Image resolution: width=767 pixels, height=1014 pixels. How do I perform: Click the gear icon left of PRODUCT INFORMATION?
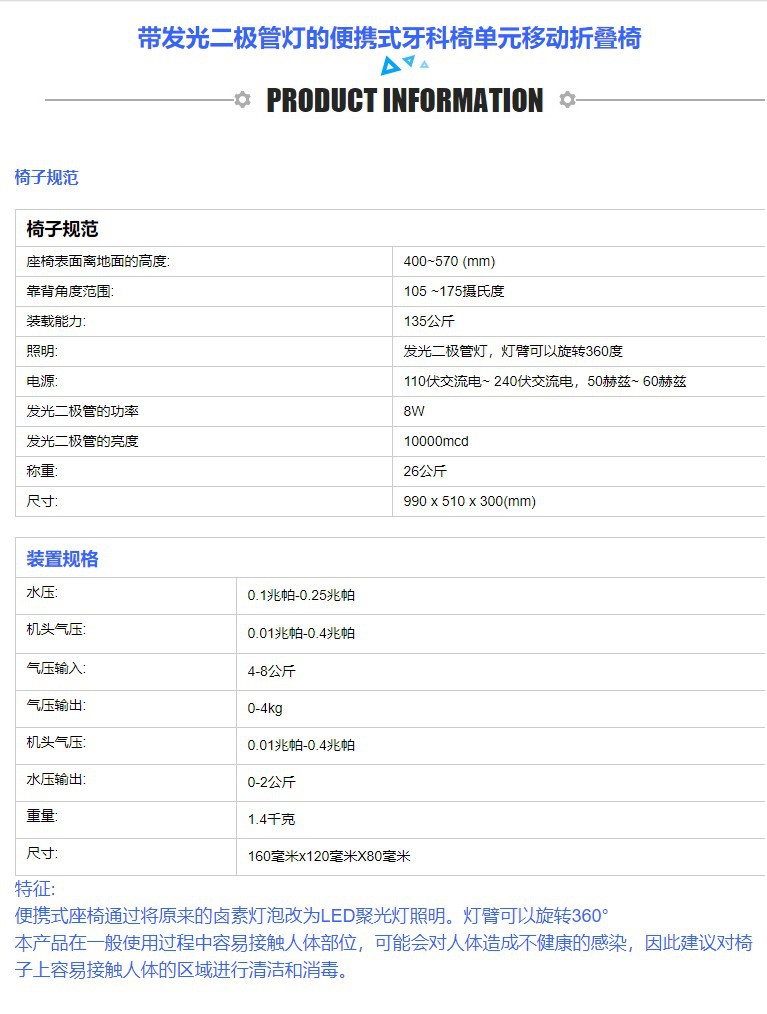pos(243,100)
